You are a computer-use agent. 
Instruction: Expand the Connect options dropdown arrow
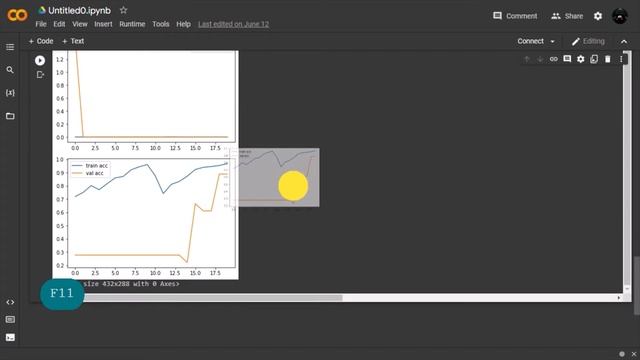pos(553,41)
